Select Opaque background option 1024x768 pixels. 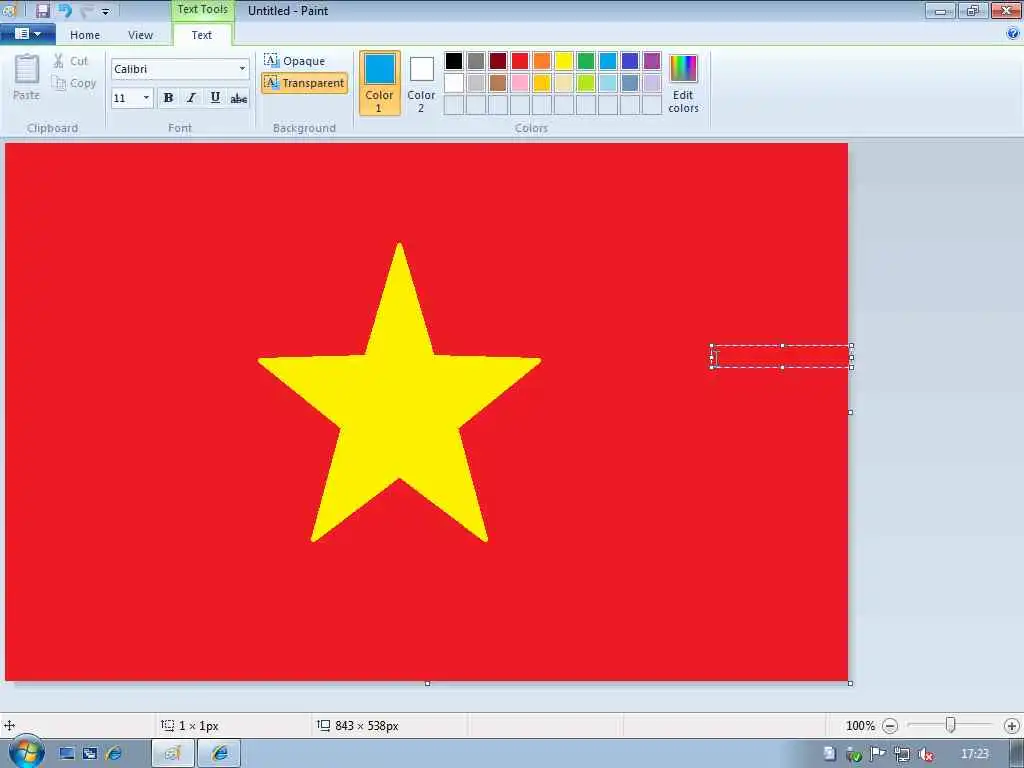(x=295, y=61)
